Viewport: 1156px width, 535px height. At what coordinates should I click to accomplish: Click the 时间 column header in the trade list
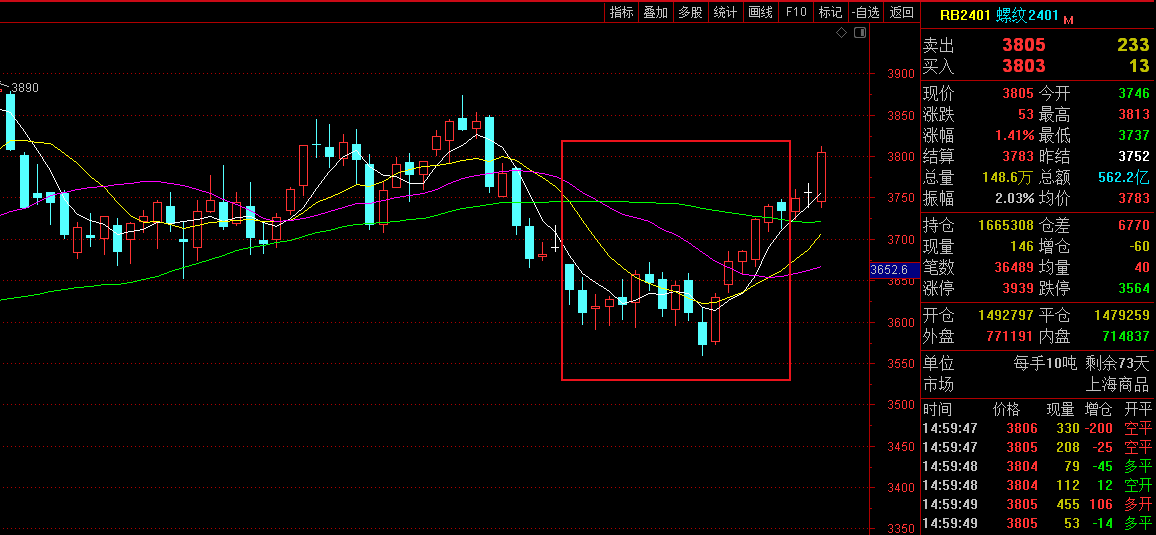click(937, 409)
